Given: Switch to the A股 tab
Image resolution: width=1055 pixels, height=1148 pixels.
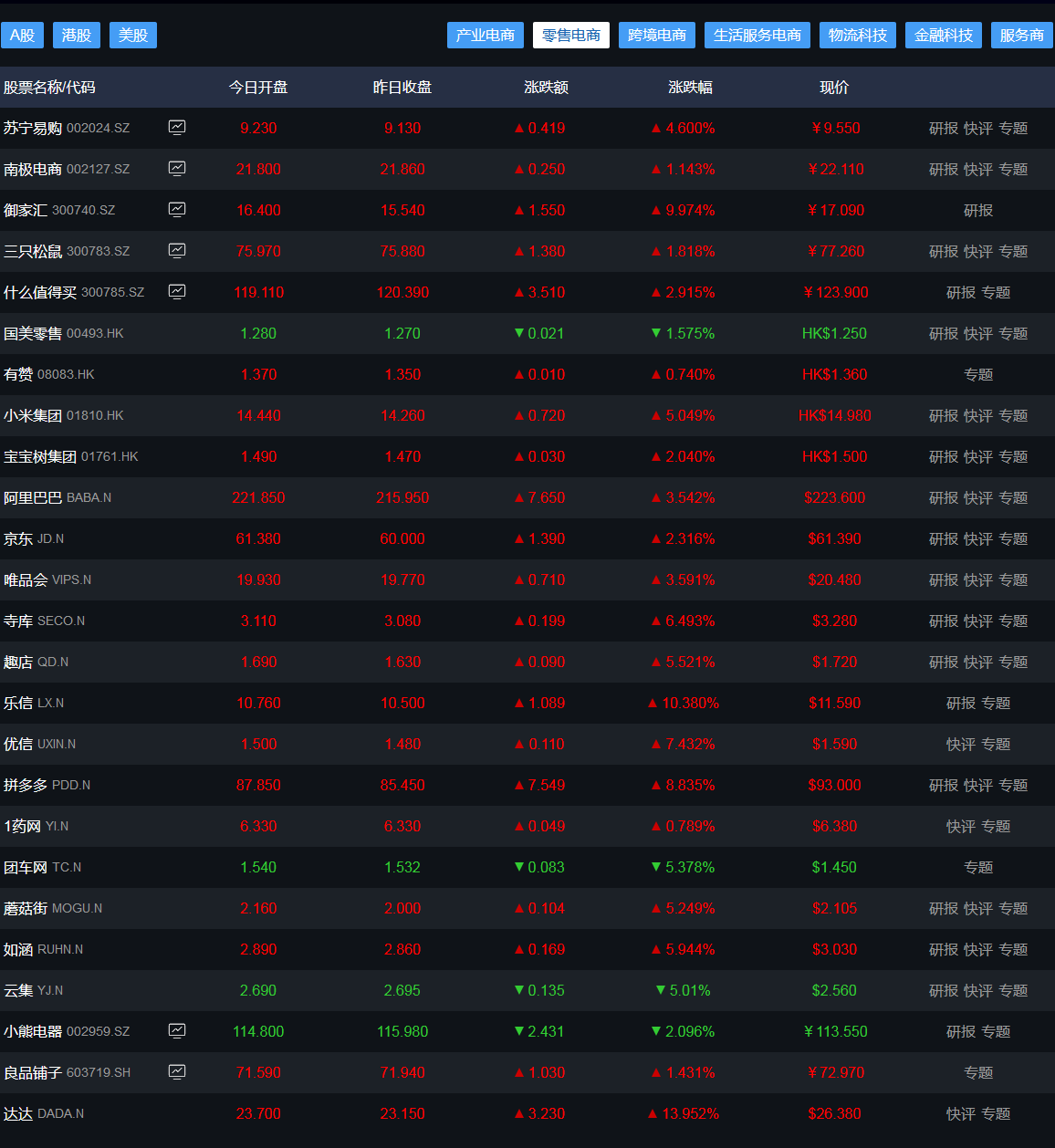Looking at the screenshot, I should click(x=23, y=36).
